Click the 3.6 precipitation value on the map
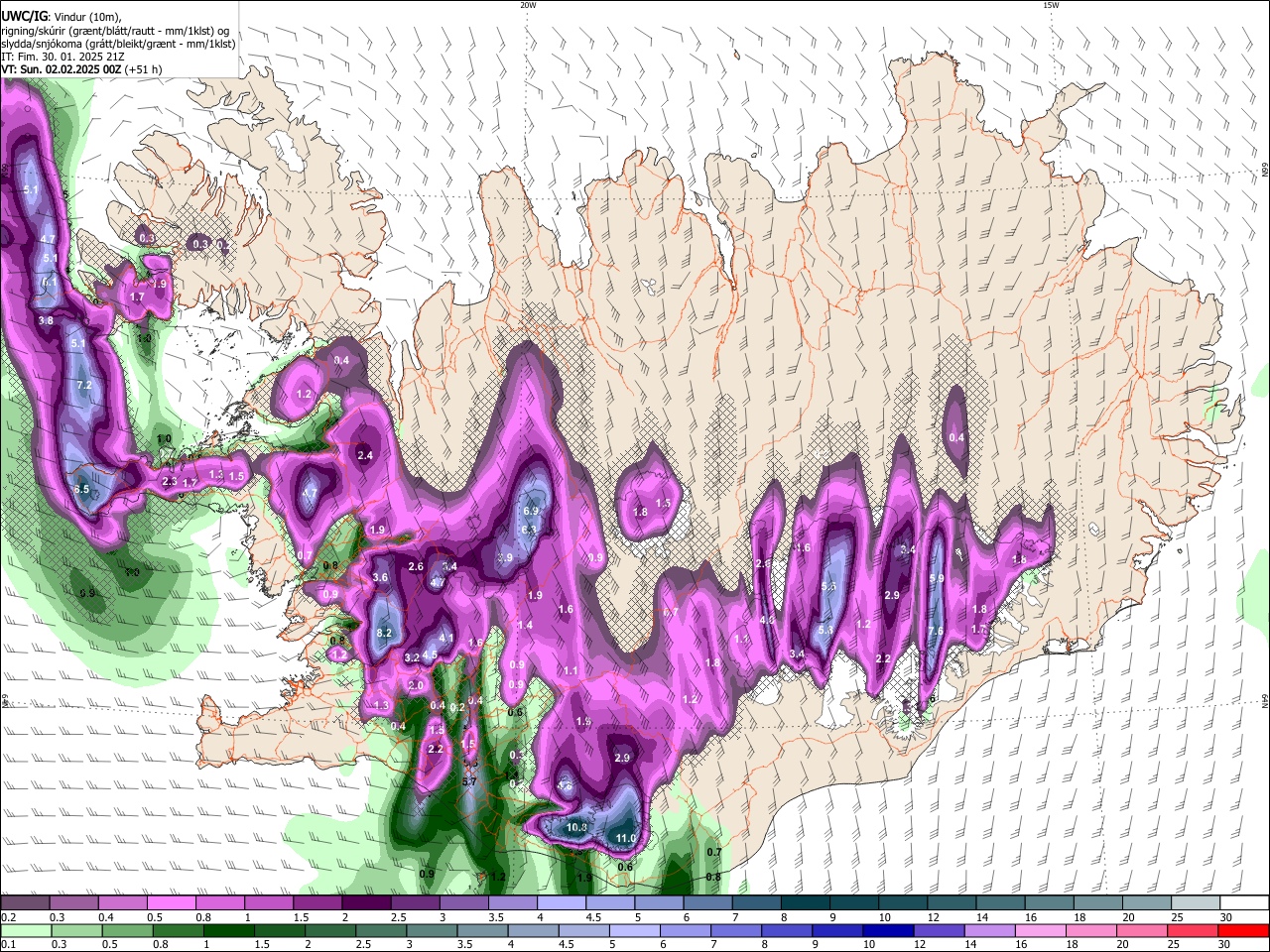 pyautogui.click(x=380, y=577)
